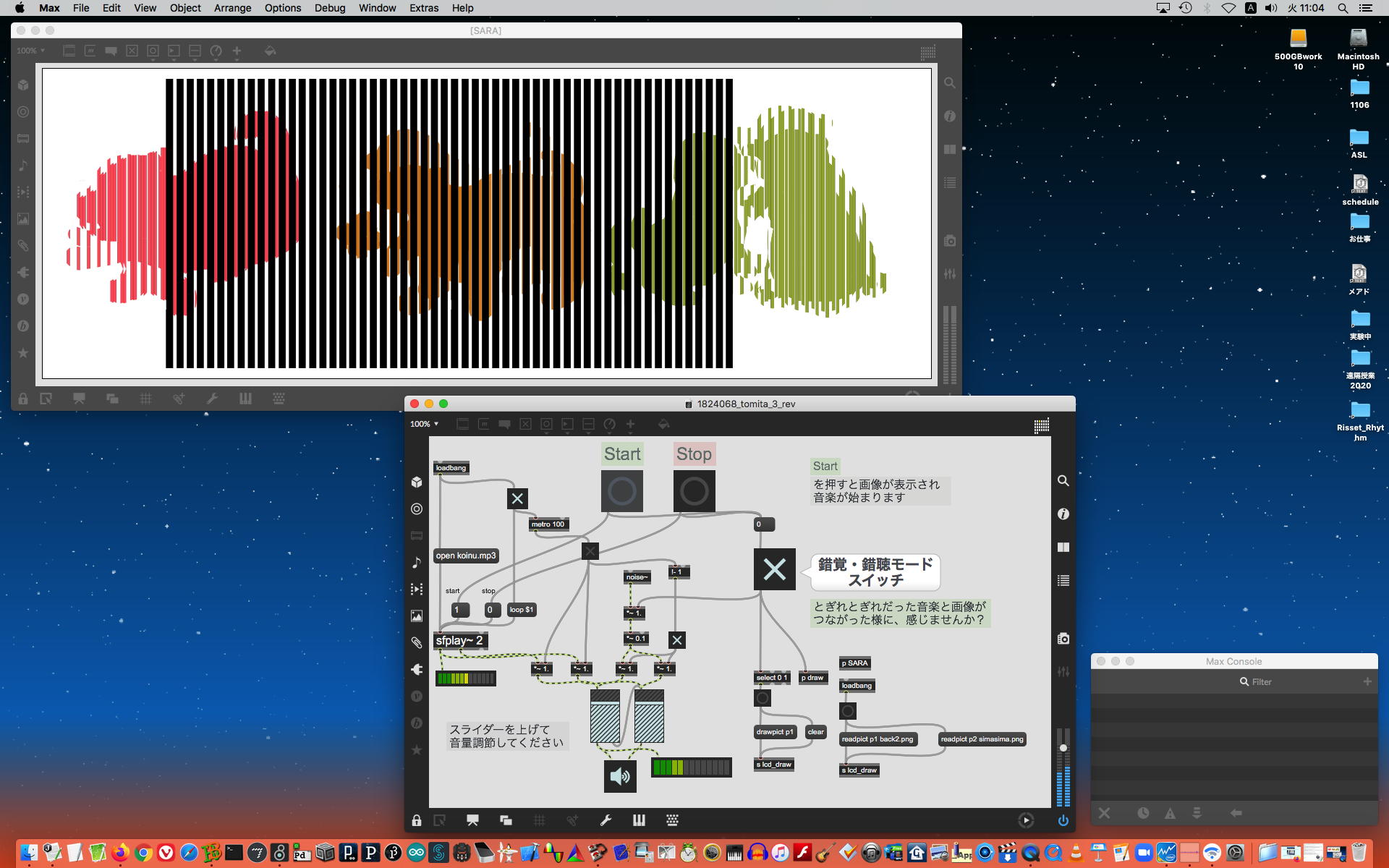
Task: Click the open koinu.mp3 message box
Action: pos(466,556)
